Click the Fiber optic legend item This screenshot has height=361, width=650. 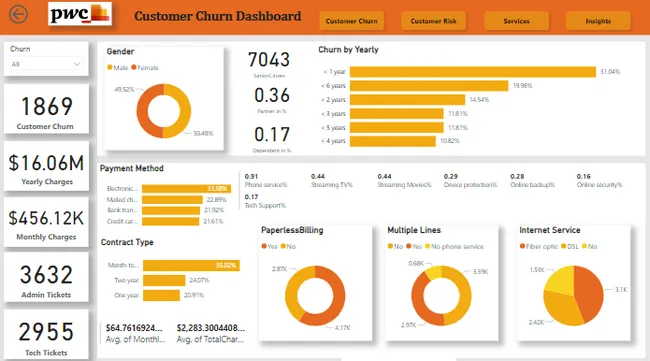pyautogui.click(x=538, y=246)
